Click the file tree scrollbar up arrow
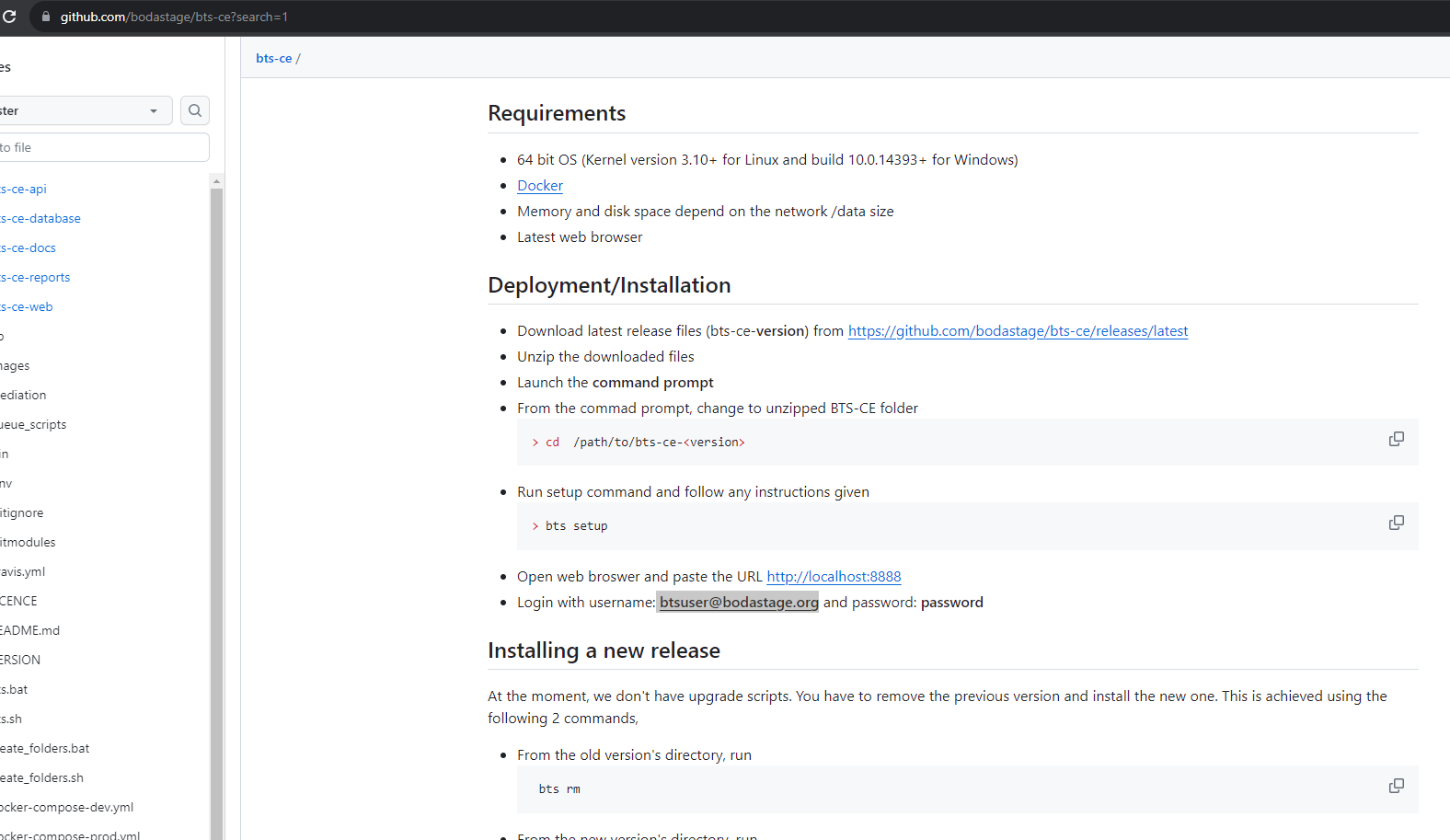 tap(217, 181)
